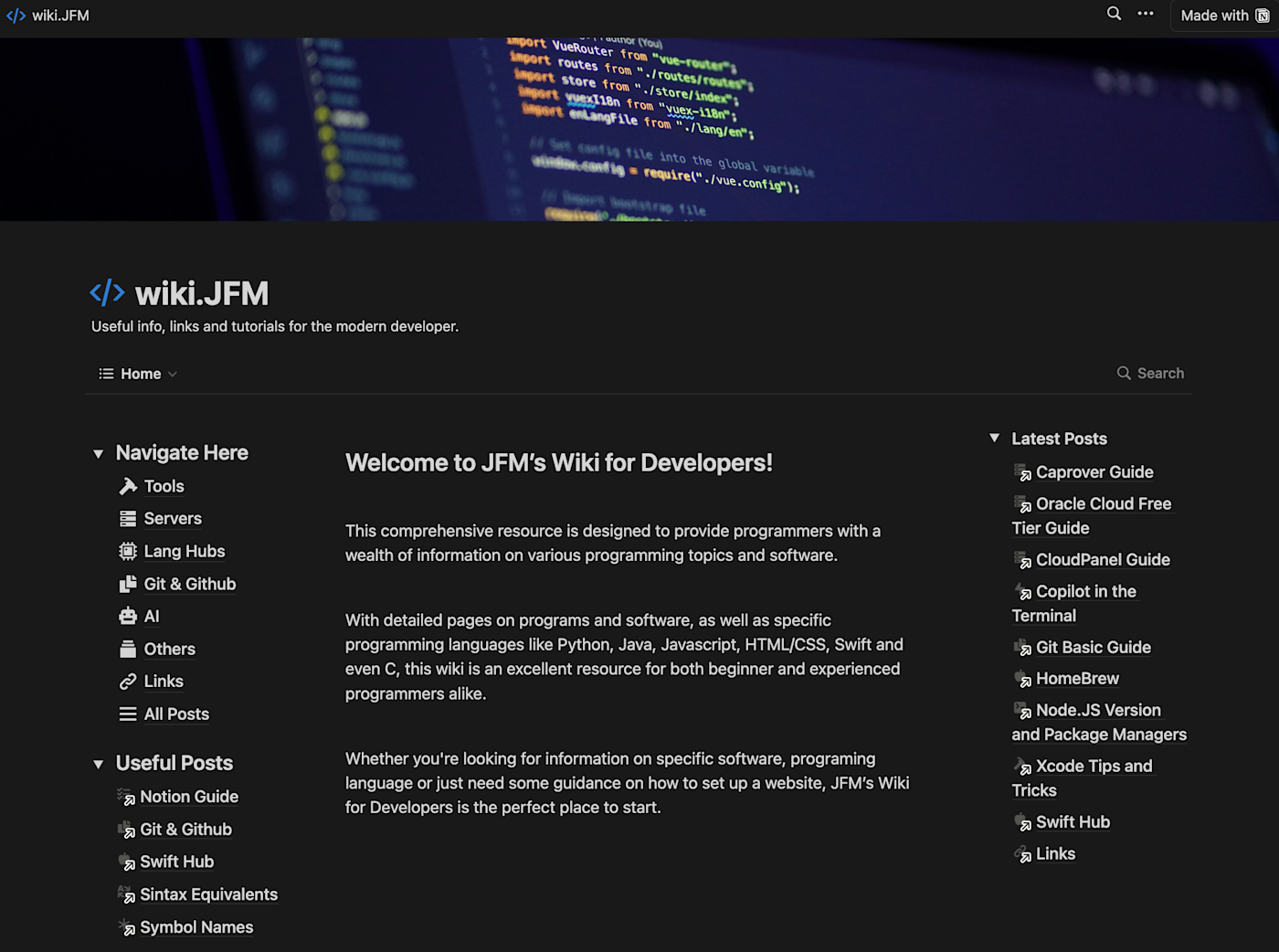This screenshot has width=1279, height=952.
Task: Click the page icon beside Notion Guide
Action: [126, 797]
